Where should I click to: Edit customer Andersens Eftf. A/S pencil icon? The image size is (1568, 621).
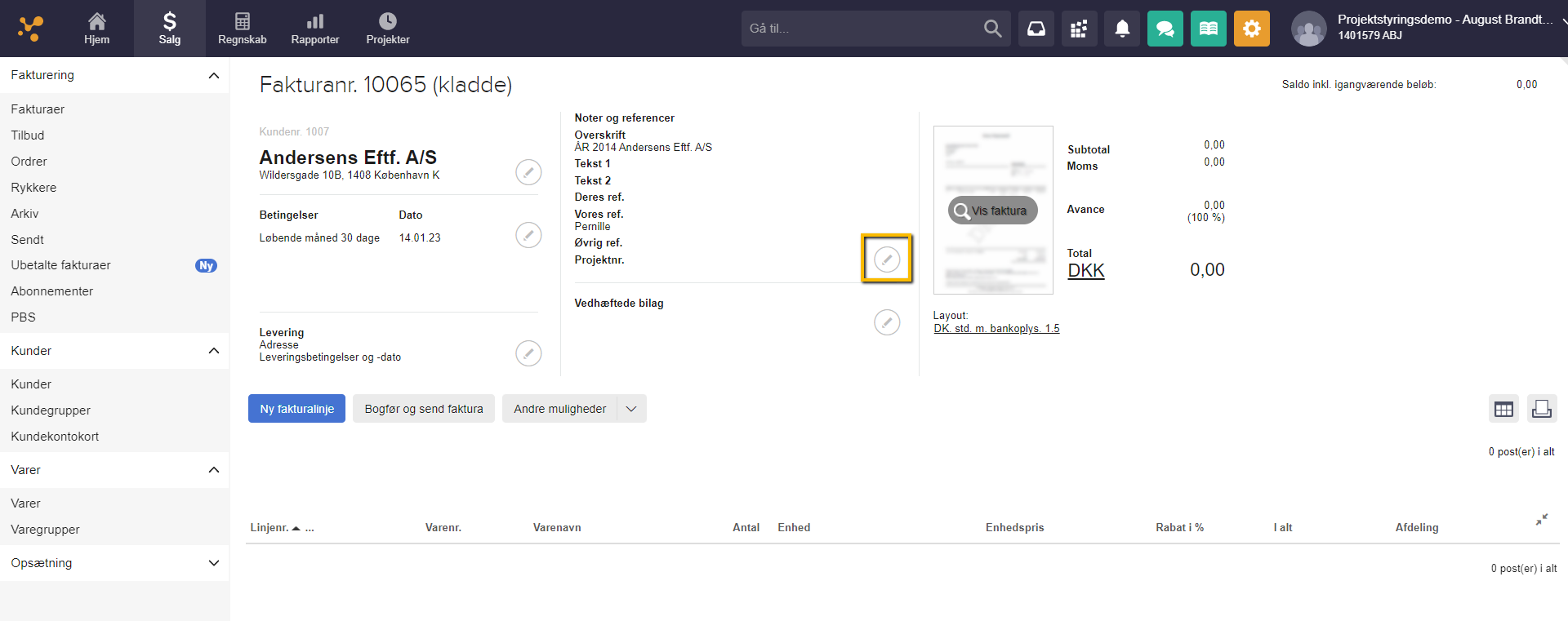pyautogui.click(x=528, y=172)
